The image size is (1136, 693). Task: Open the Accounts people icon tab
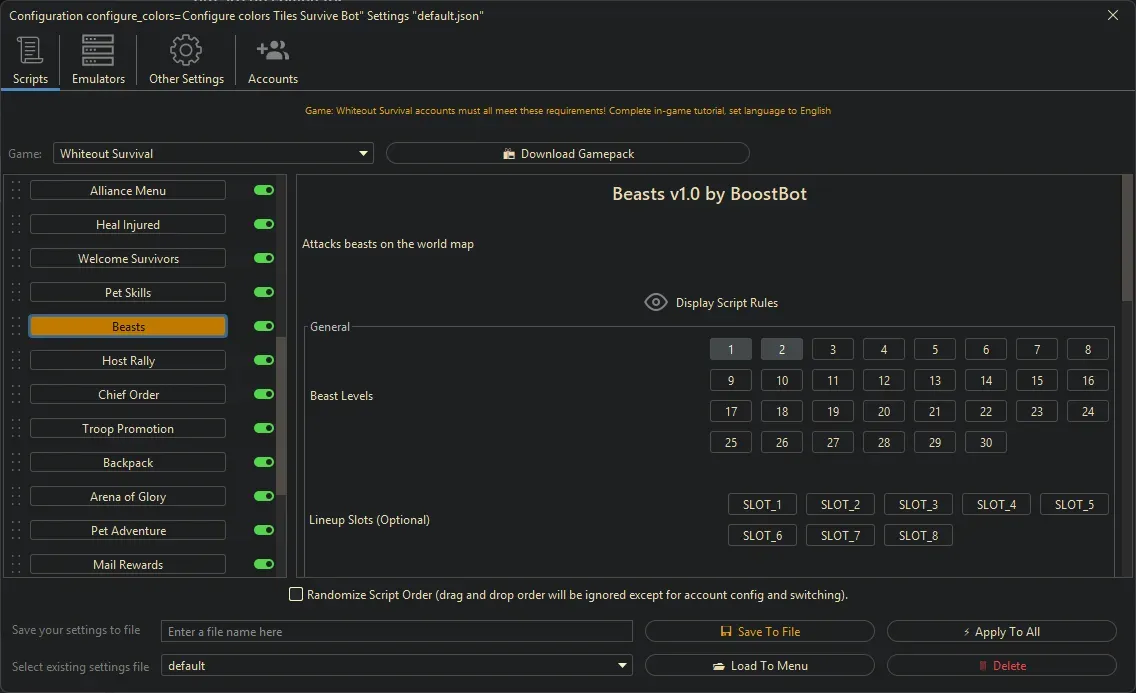(x=272, y=50)
